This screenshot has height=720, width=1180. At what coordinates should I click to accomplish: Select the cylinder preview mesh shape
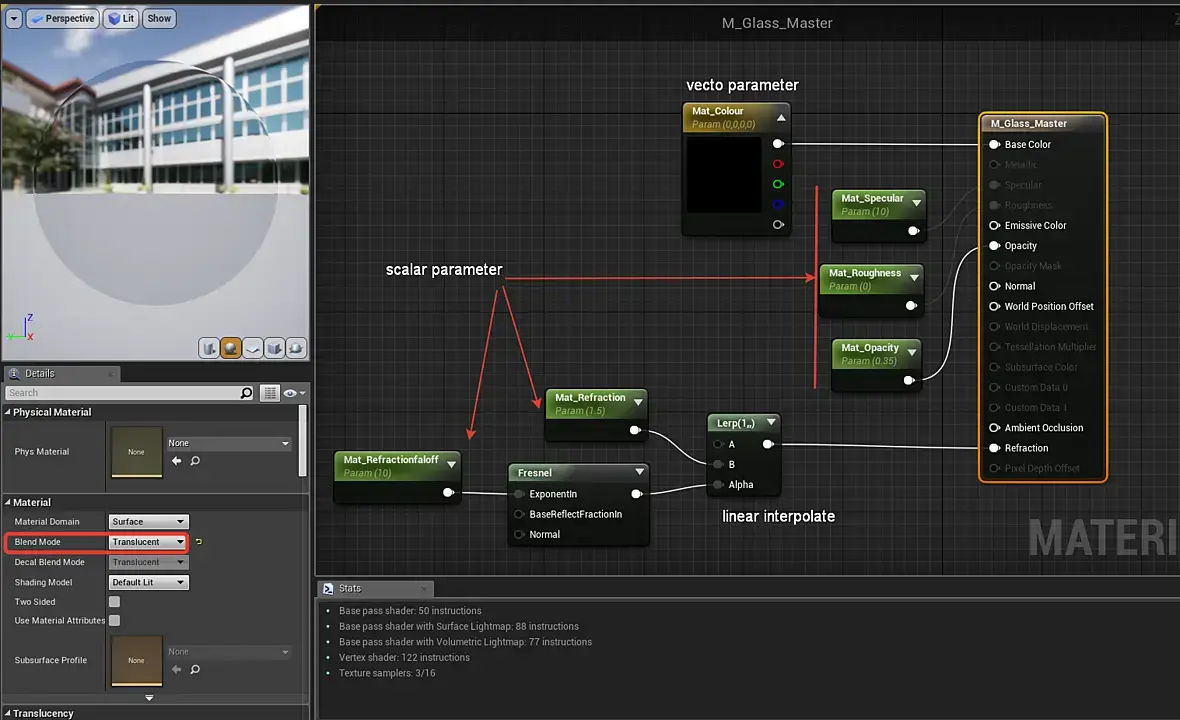208,348
